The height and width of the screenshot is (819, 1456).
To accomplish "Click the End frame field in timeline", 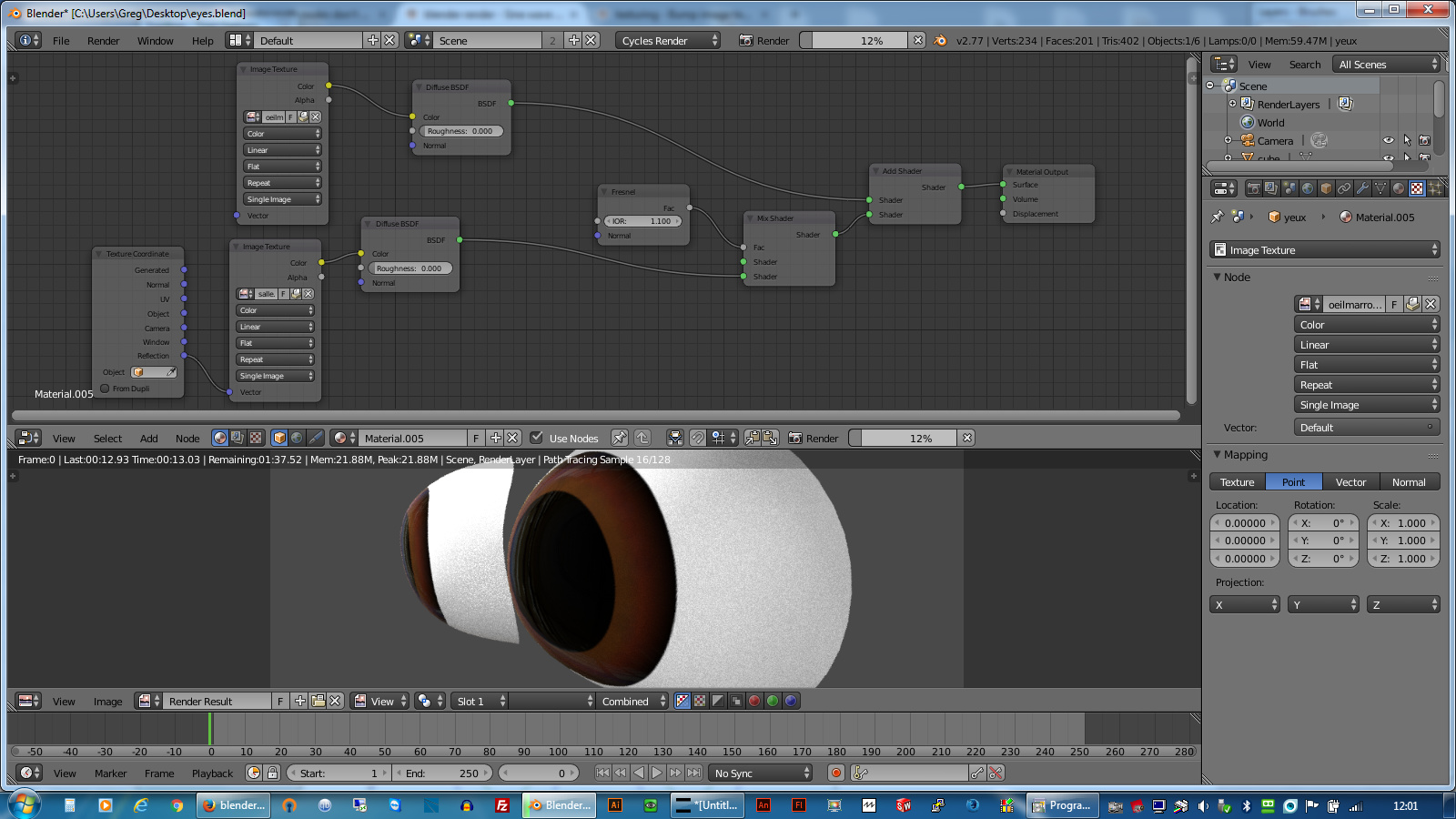I will 443,773.
